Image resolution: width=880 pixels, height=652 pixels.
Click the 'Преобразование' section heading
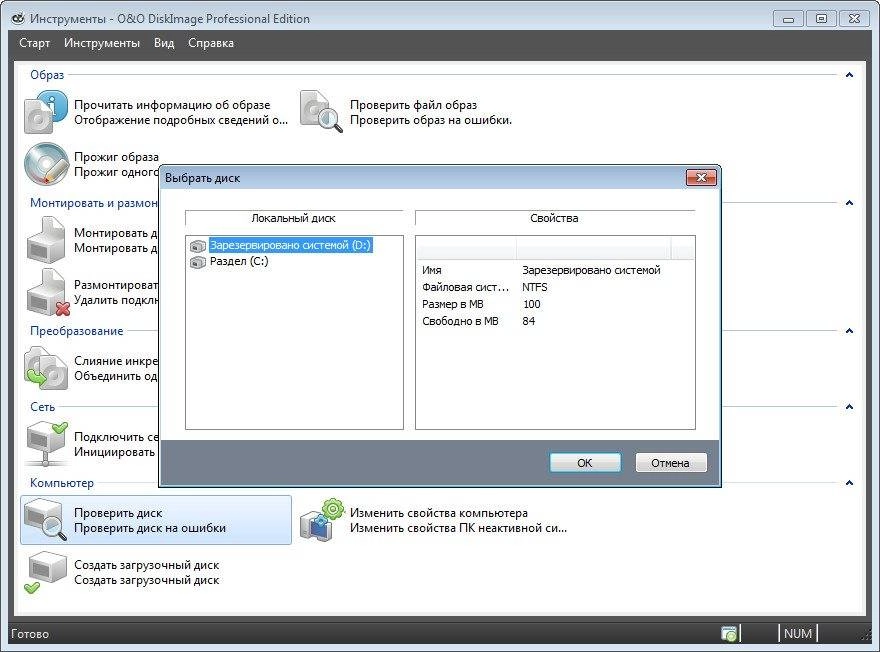pyautogui.click(x=76, y=331)
